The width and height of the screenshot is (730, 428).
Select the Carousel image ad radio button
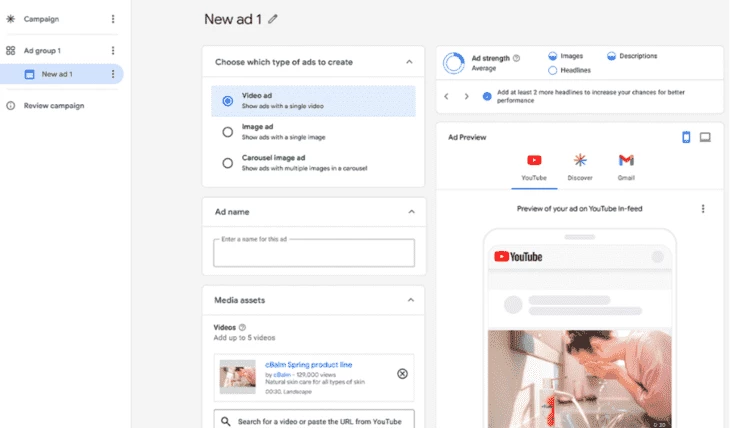point(228,163)
